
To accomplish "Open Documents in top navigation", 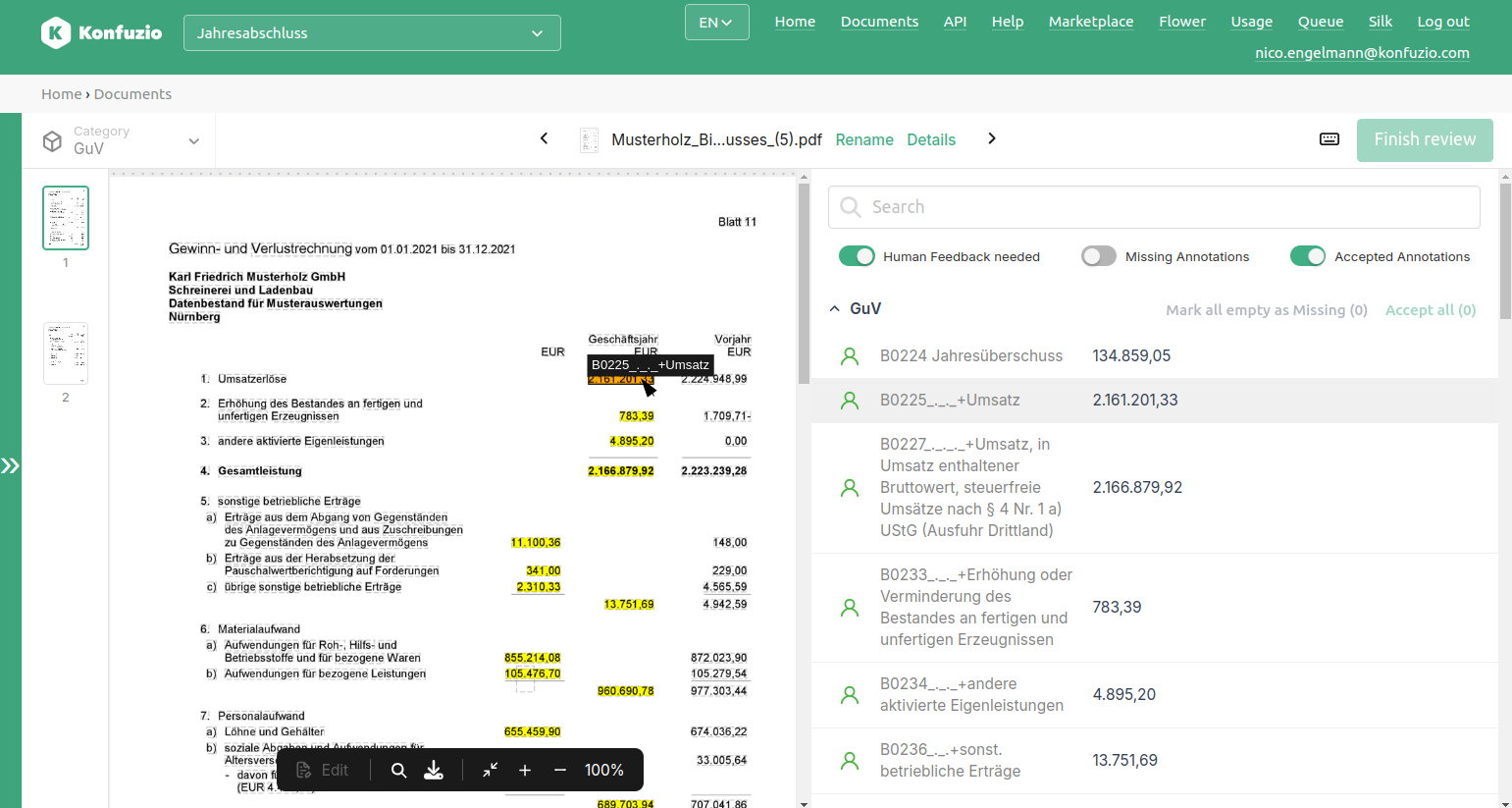I will tap(879, 22).
